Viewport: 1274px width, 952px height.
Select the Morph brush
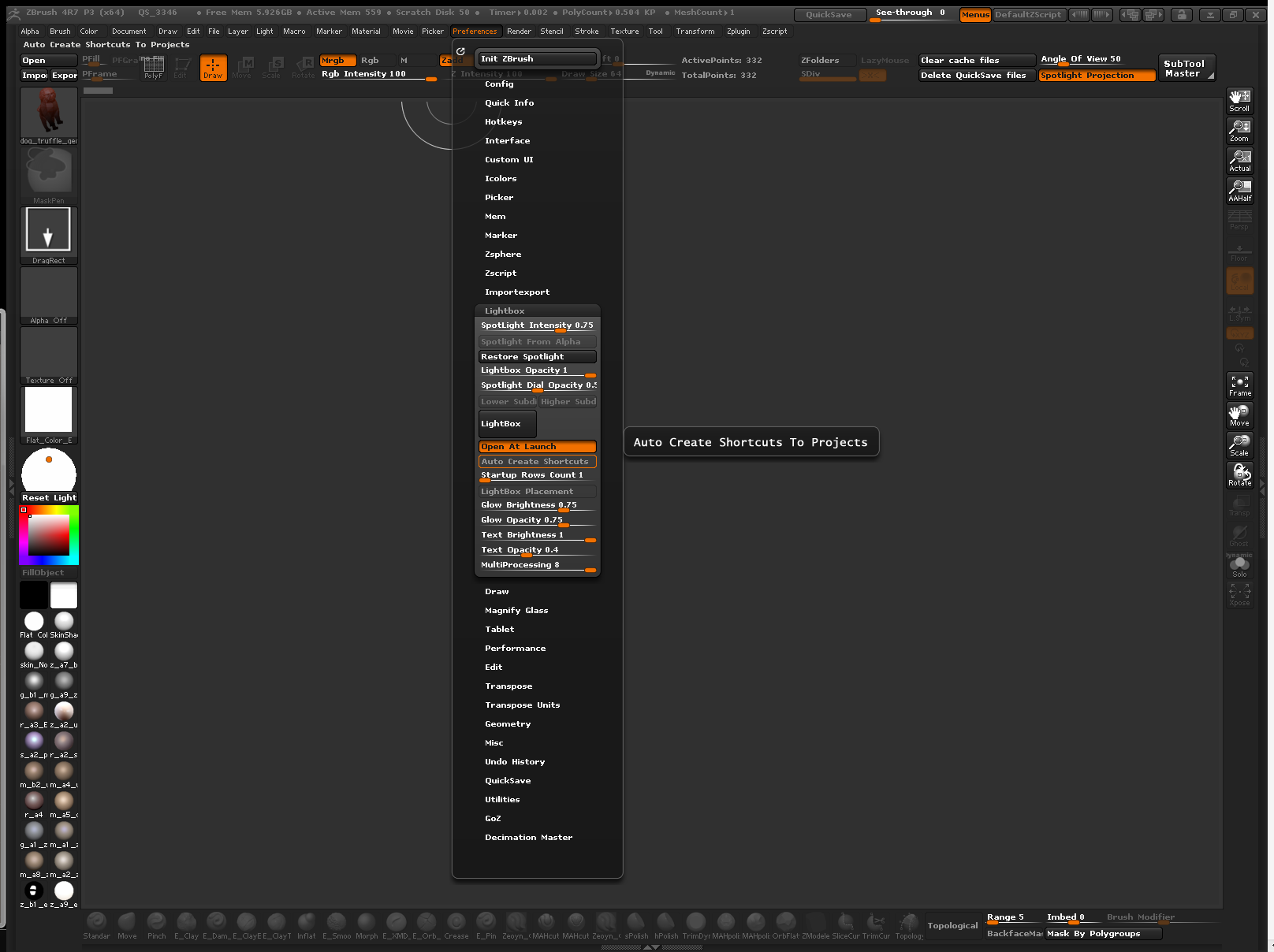coord(367,926)
